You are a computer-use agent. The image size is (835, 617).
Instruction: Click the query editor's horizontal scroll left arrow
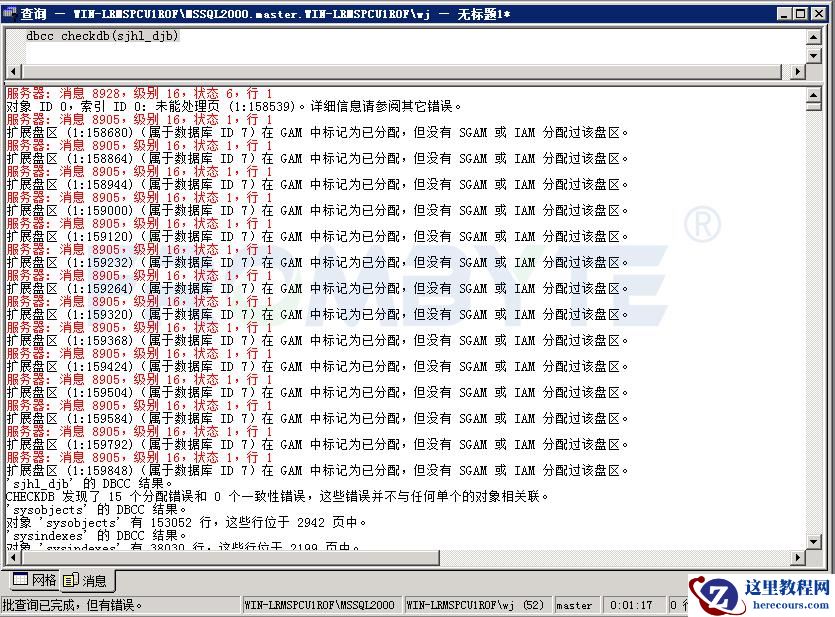[x=13, y=71]
